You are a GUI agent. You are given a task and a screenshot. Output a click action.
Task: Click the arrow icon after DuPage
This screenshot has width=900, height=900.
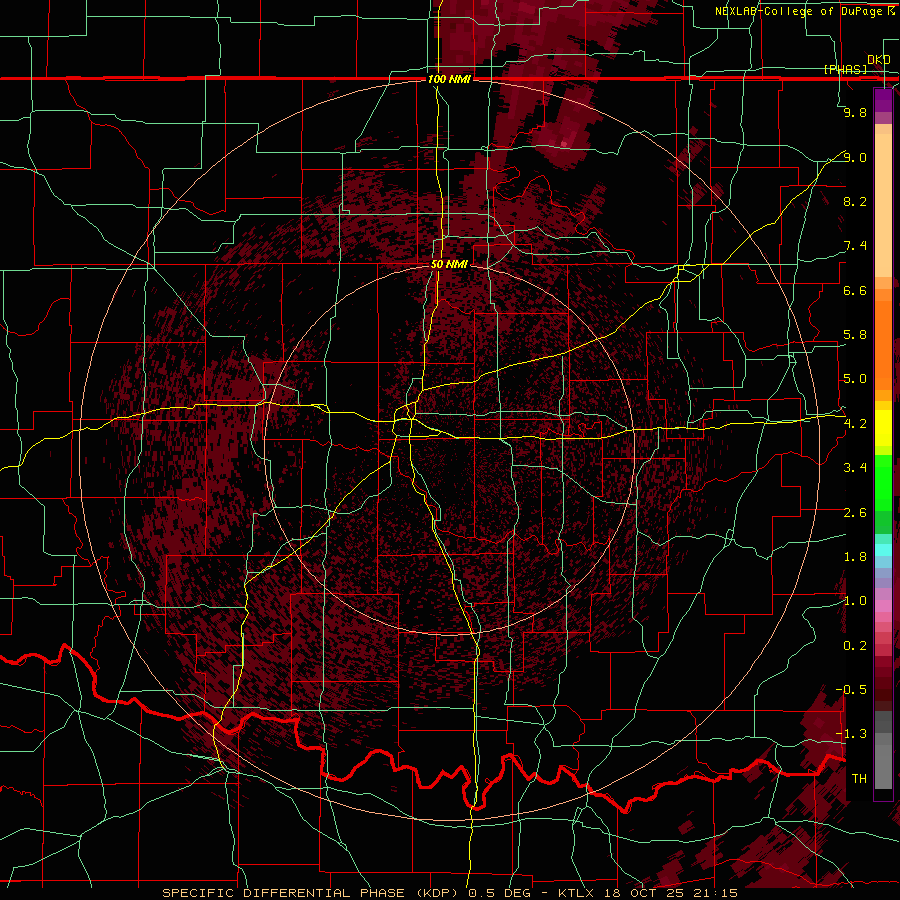pos(891,10)
